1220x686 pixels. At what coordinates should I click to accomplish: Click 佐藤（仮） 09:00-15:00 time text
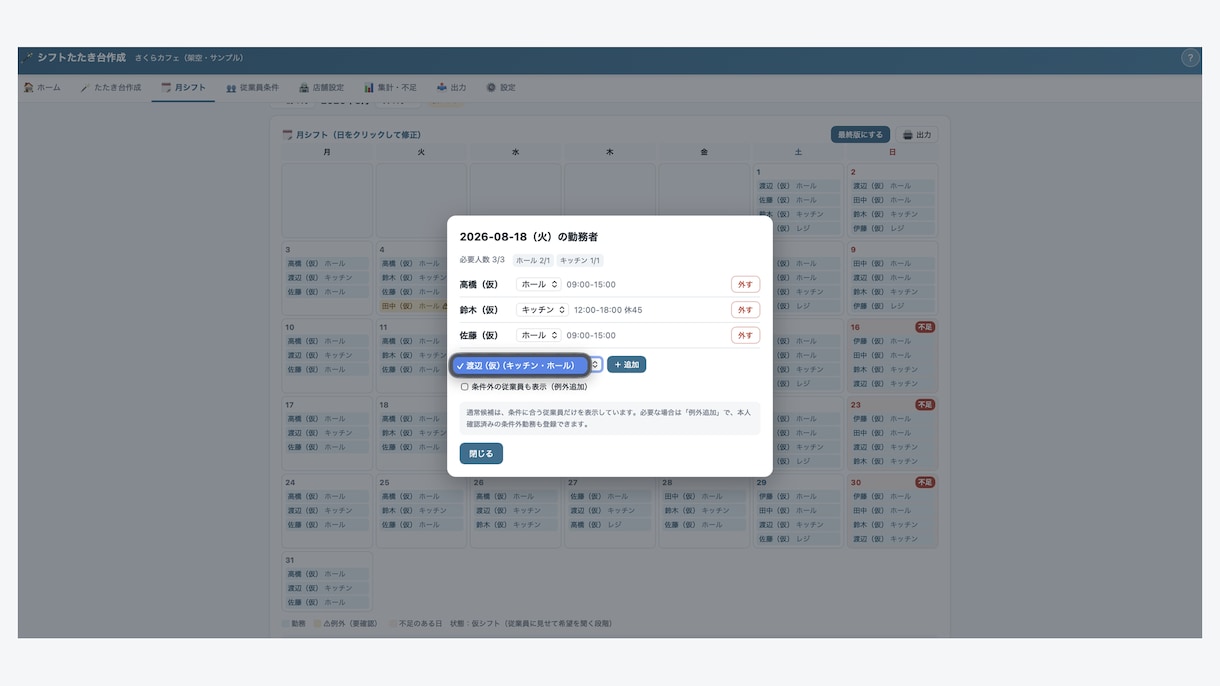(591, 336)
